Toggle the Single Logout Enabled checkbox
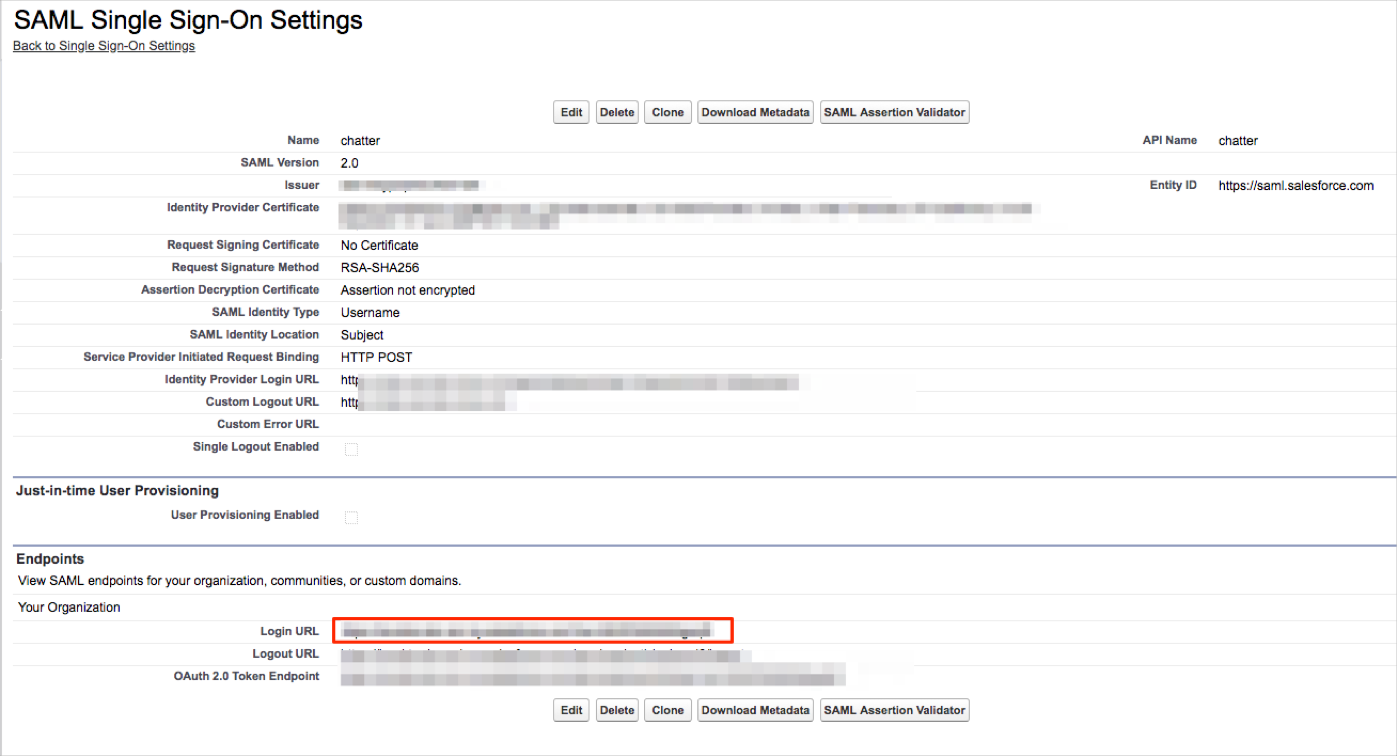 [351, 449]
